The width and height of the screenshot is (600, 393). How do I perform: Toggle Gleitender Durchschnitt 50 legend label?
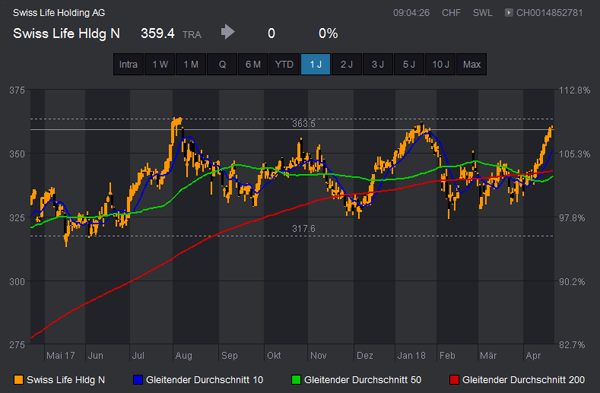tap(363, 380)
